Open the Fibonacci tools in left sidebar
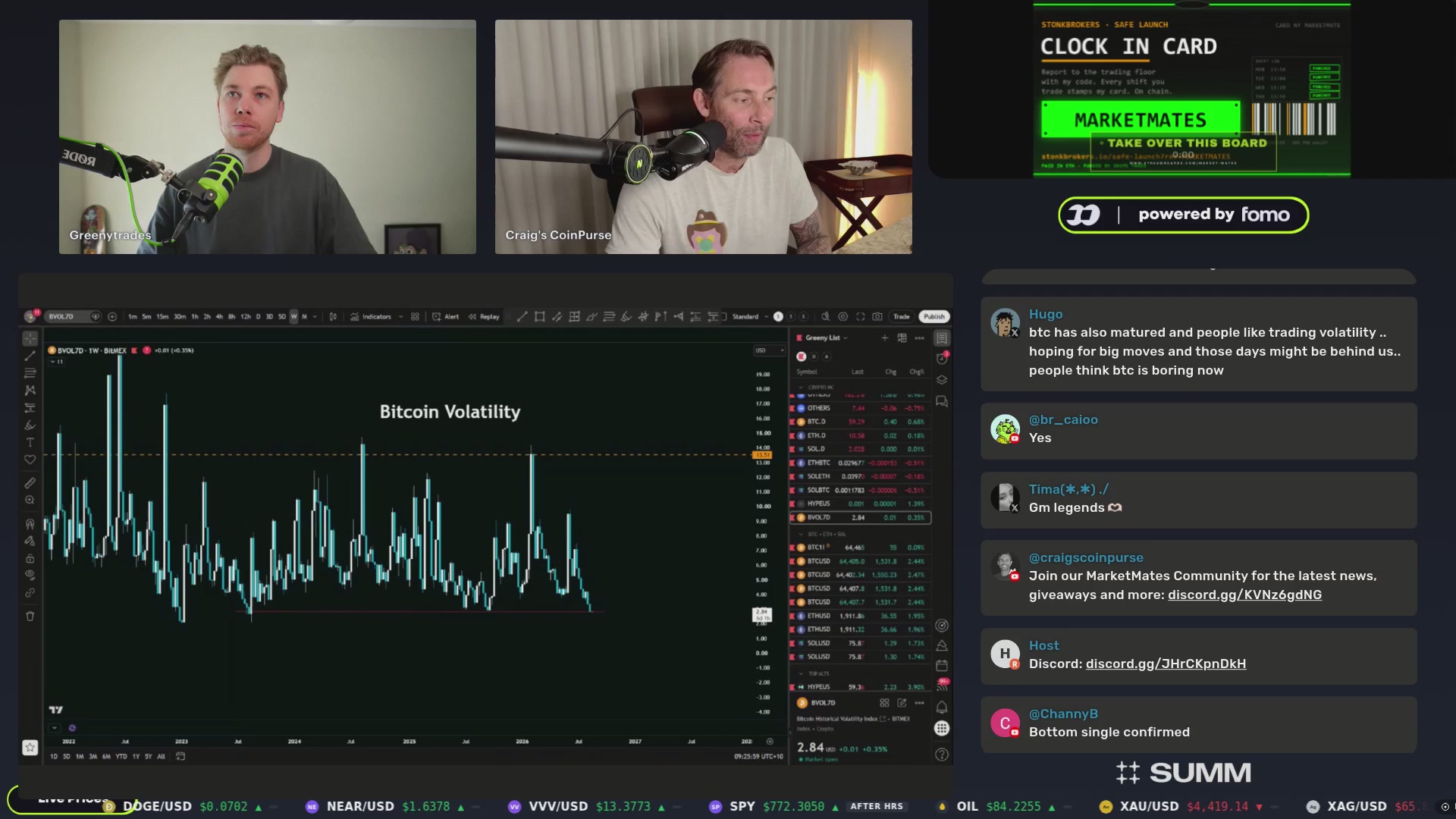 pyautogui.click(x=30, y=372)
